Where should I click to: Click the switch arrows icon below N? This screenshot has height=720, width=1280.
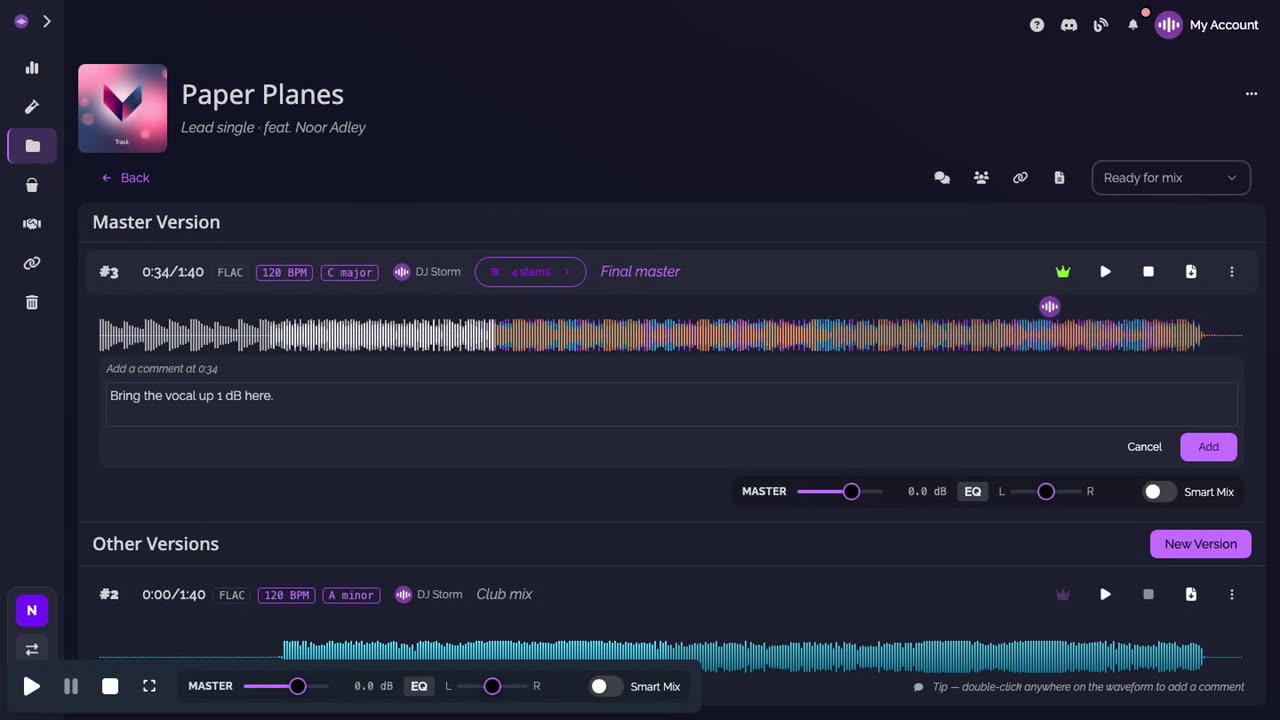click(32, 649)
